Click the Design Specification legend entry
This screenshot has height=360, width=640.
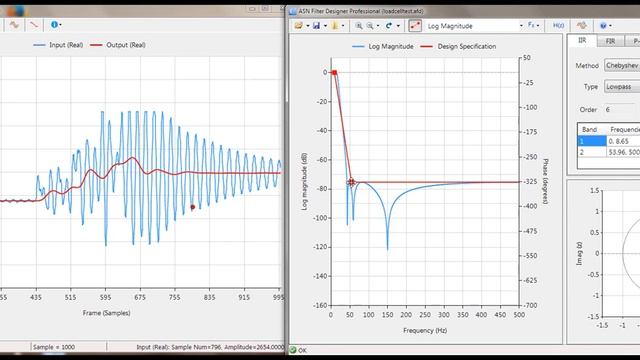coord(458,47)
